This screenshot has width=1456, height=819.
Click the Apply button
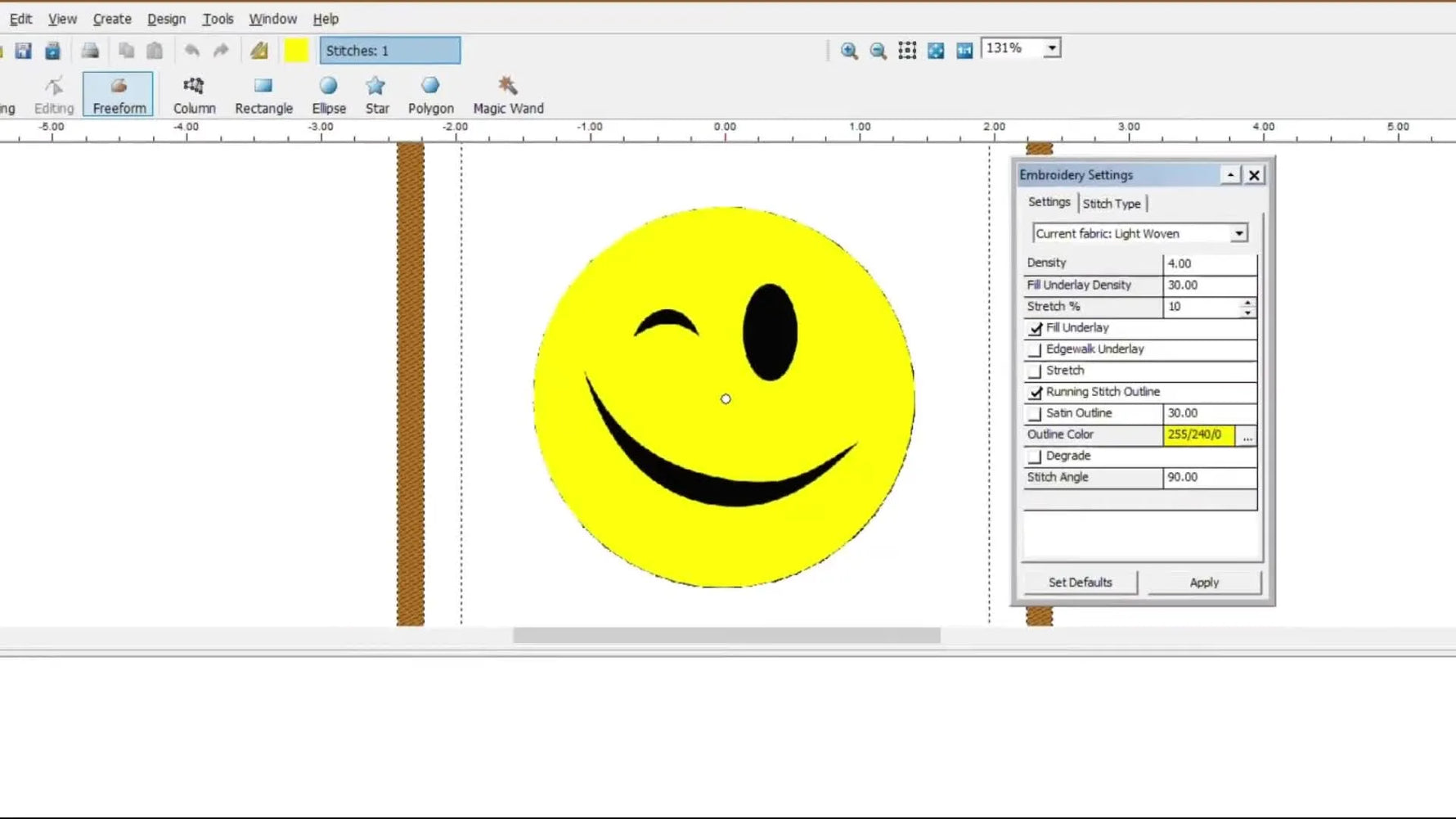(x=1204, y=583)
